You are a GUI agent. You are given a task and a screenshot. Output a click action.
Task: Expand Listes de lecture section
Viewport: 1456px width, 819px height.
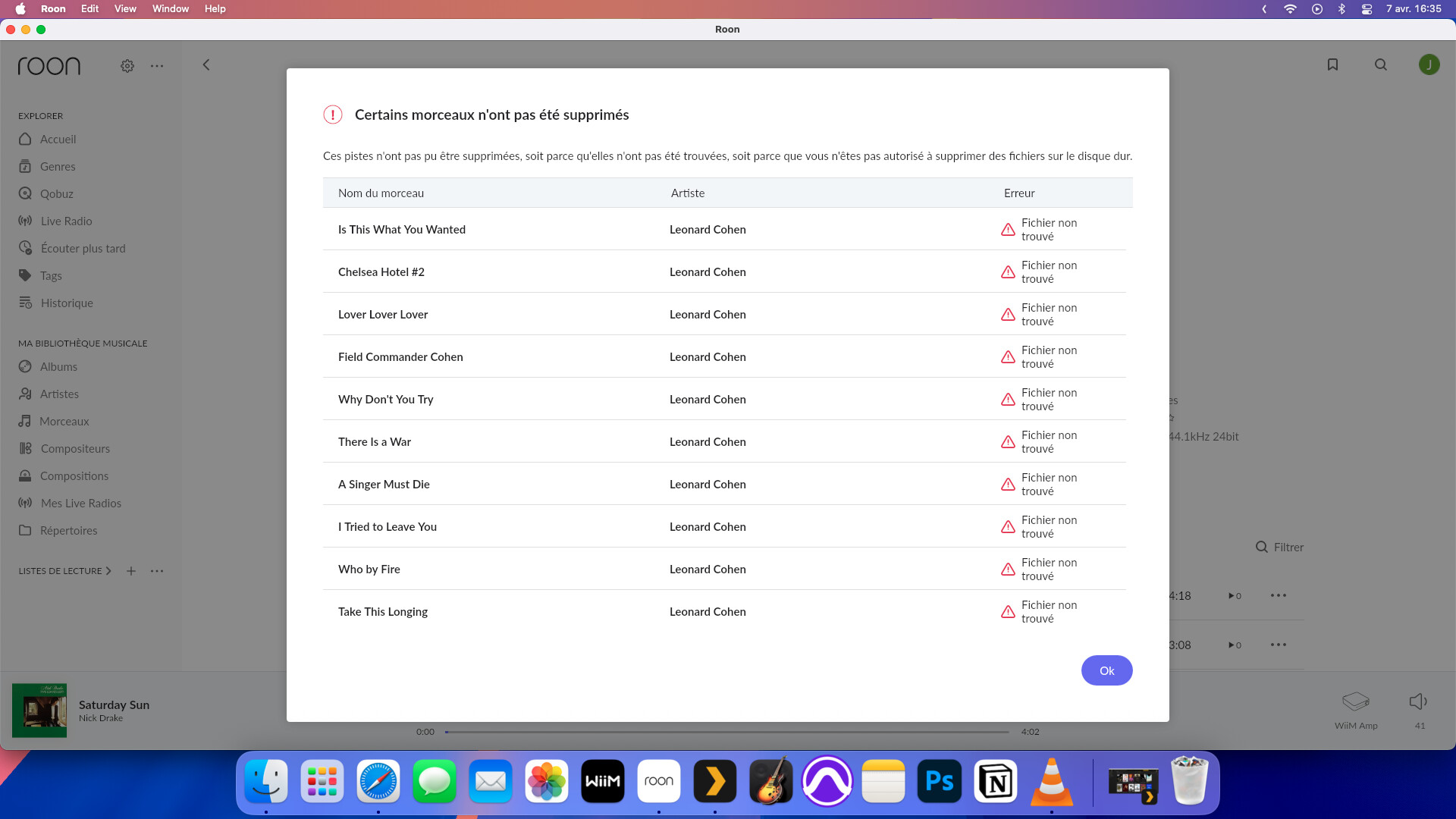[65, 571]
